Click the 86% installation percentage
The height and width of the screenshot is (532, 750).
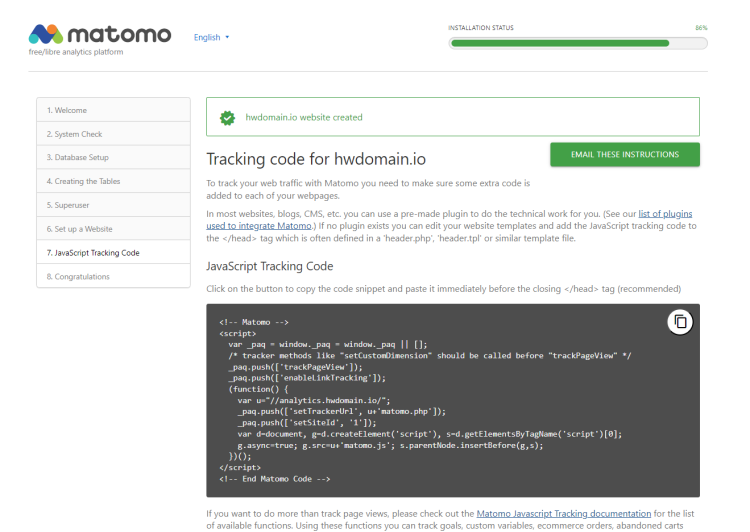[x=701, y=28]
